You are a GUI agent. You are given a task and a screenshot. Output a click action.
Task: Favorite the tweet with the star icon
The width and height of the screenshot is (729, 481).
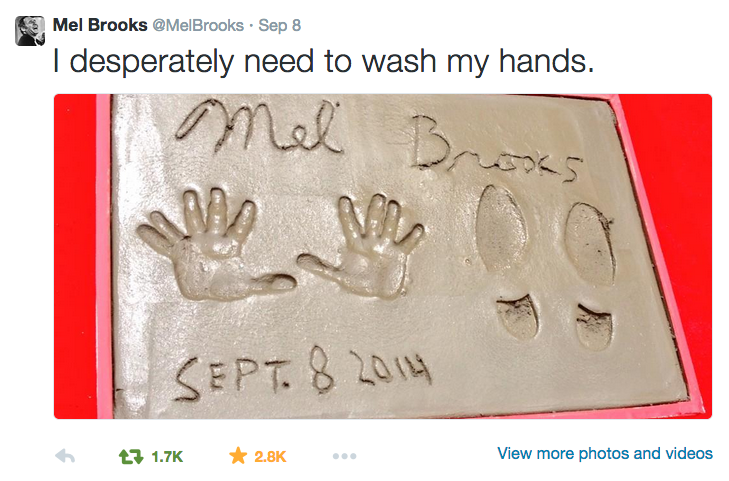pyautogui.click(x=238, y=456)
